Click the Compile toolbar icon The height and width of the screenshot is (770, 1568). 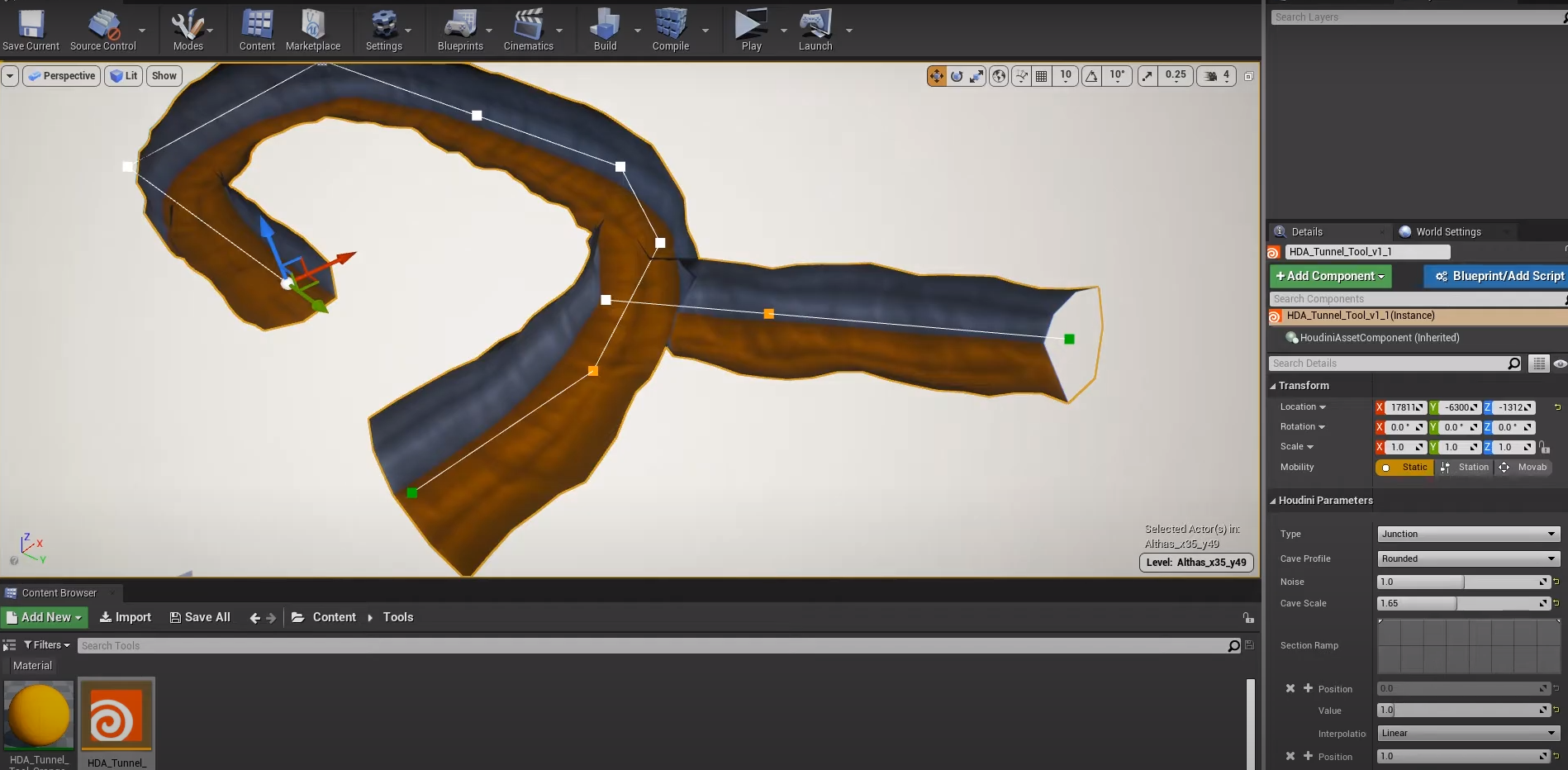point(670,30)
